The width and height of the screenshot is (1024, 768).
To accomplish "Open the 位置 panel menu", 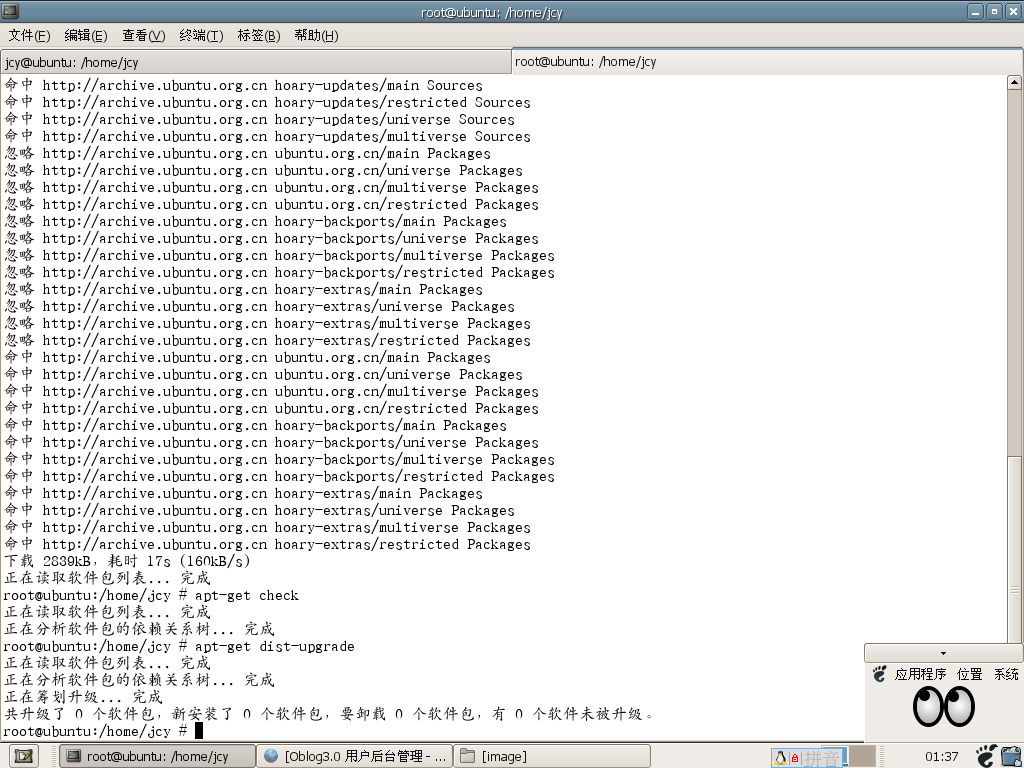I will tap(970, 674).
